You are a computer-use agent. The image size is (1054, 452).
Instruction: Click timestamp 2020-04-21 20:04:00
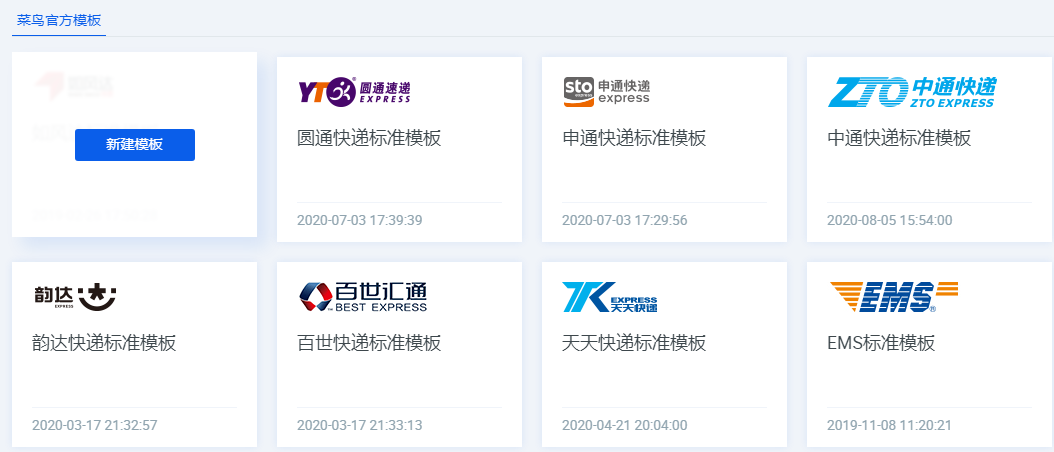pyautogui.click(x=624, y=425)
